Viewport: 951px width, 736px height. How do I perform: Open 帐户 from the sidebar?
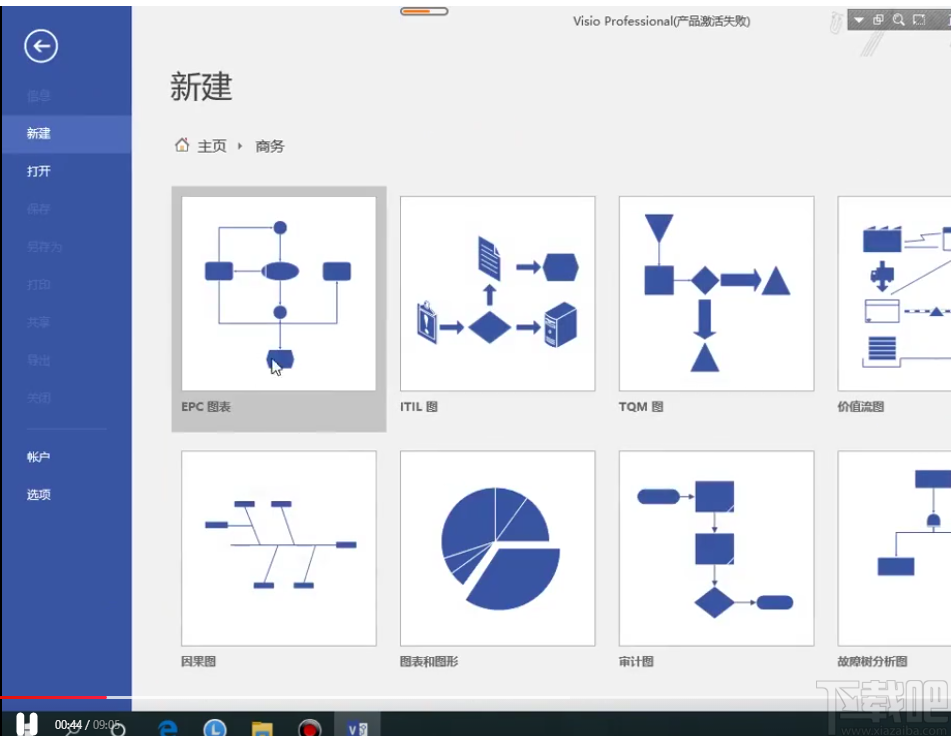(x=37, y=457)
